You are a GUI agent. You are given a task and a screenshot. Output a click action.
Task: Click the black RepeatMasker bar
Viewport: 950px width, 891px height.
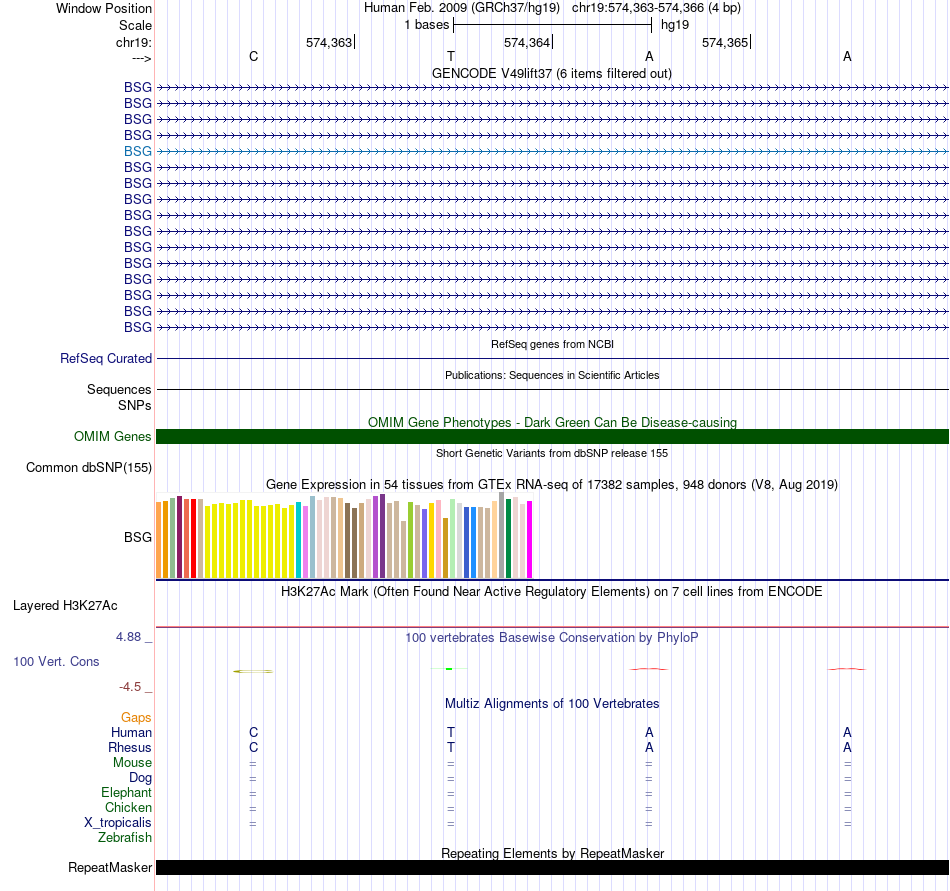click(552, 867)
